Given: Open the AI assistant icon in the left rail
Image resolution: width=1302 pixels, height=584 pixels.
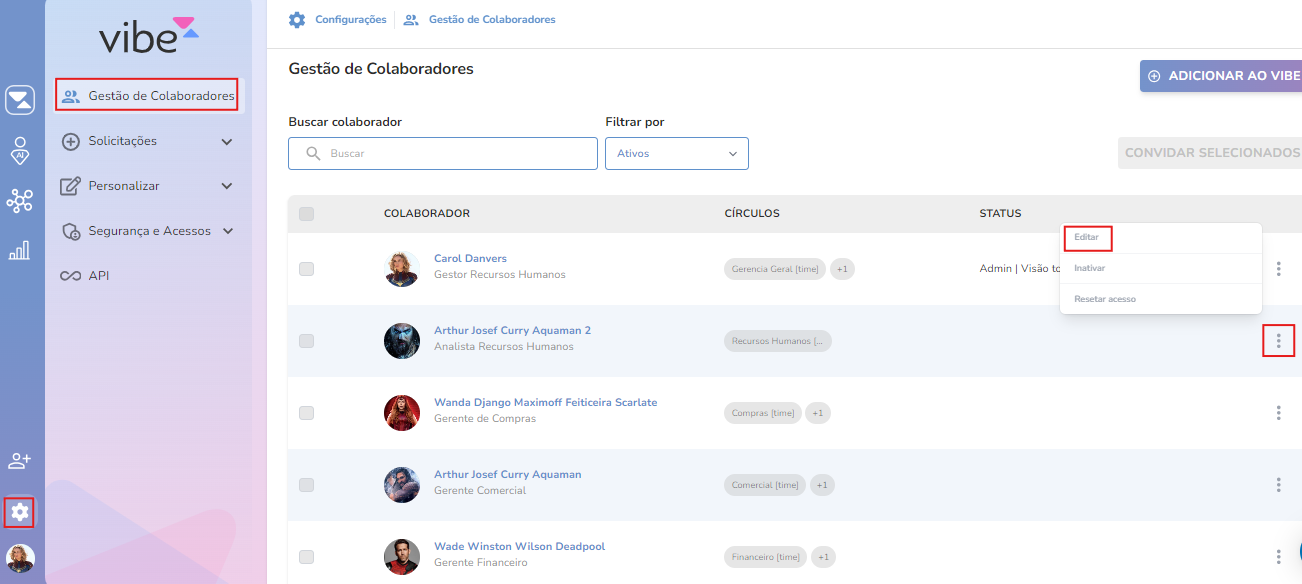Looking at the screenshot, I should 20,150.
